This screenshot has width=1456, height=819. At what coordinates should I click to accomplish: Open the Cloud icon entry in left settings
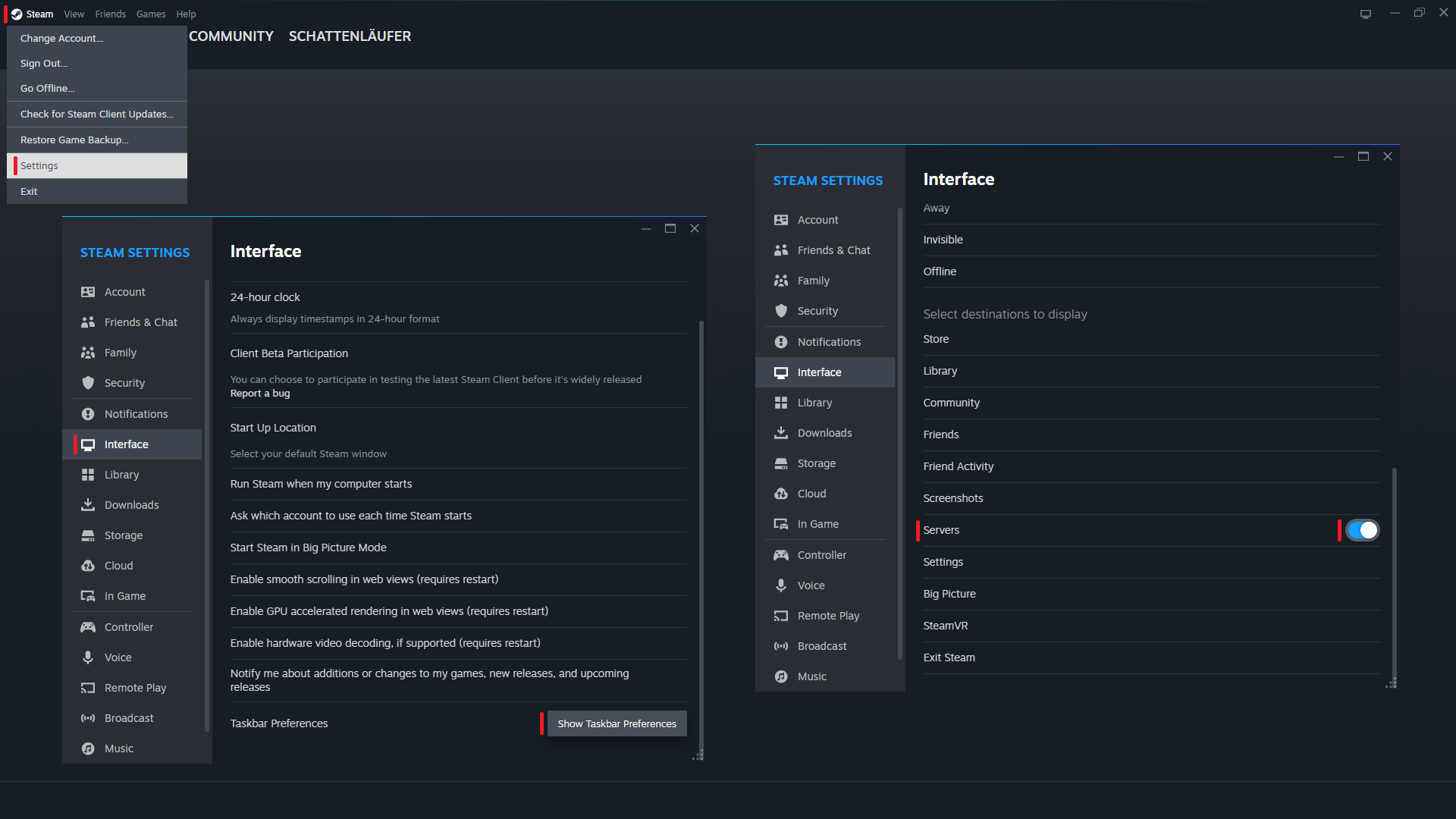[88, 566]
